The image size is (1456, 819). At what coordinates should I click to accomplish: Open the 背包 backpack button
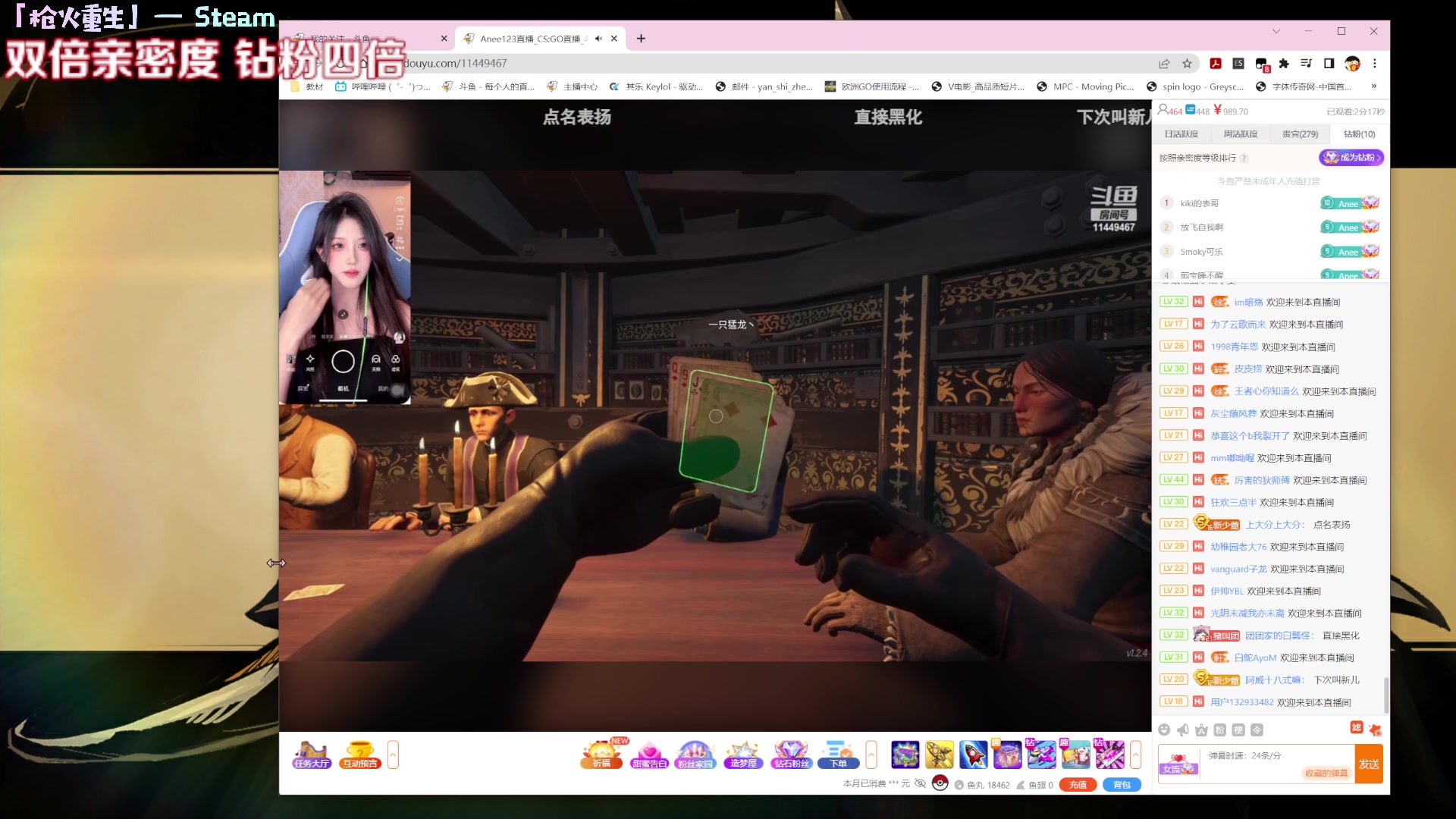(x=1122, y=785)
